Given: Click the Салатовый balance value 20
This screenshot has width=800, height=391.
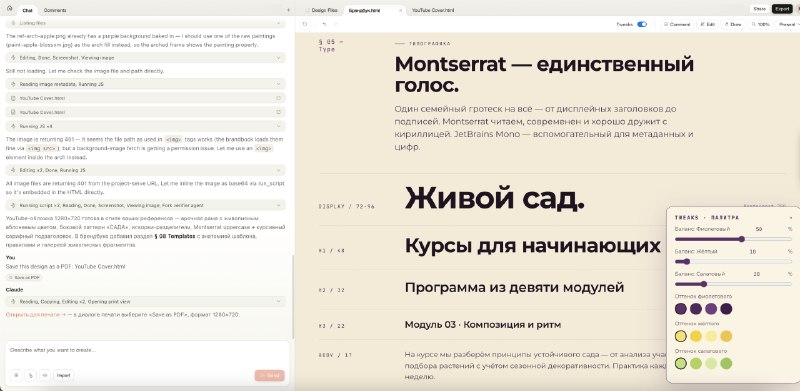Looking at the screenshot, I should 757,274.
